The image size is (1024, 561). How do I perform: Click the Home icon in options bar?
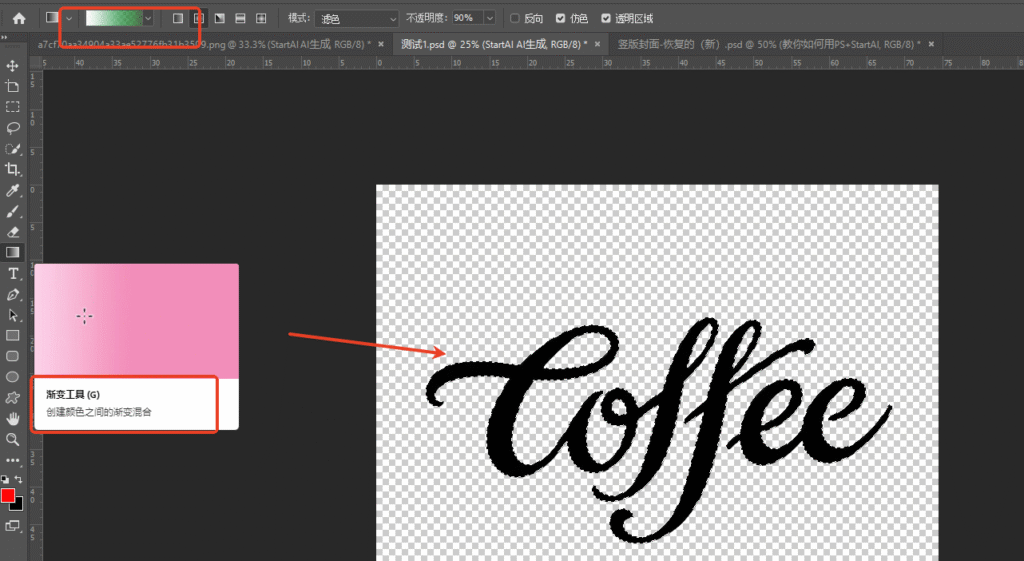(x=18, y=18)
